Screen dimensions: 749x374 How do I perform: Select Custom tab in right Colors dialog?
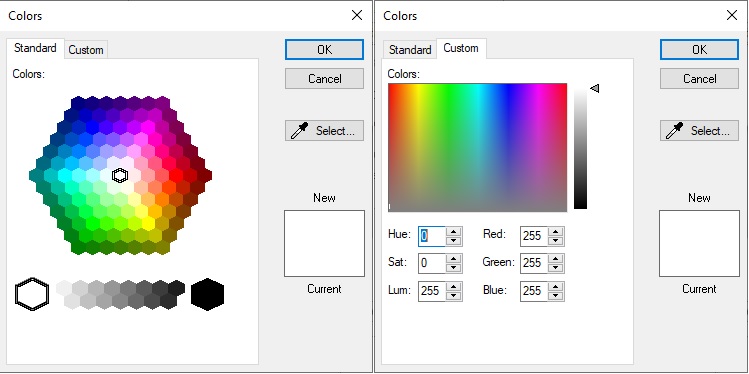click(x=461, y=48)
